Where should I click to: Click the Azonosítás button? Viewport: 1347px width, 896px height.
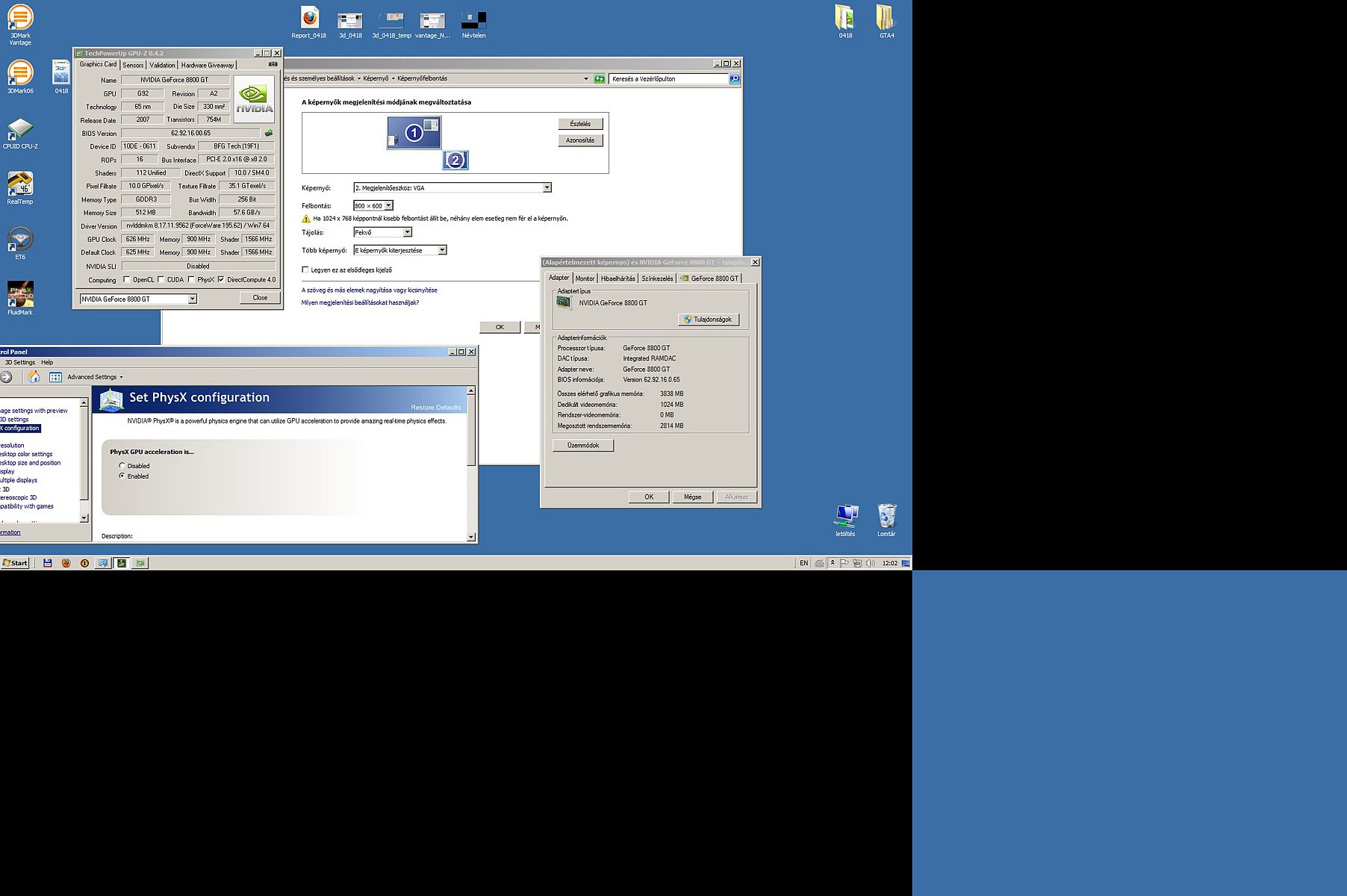point(580,140)
